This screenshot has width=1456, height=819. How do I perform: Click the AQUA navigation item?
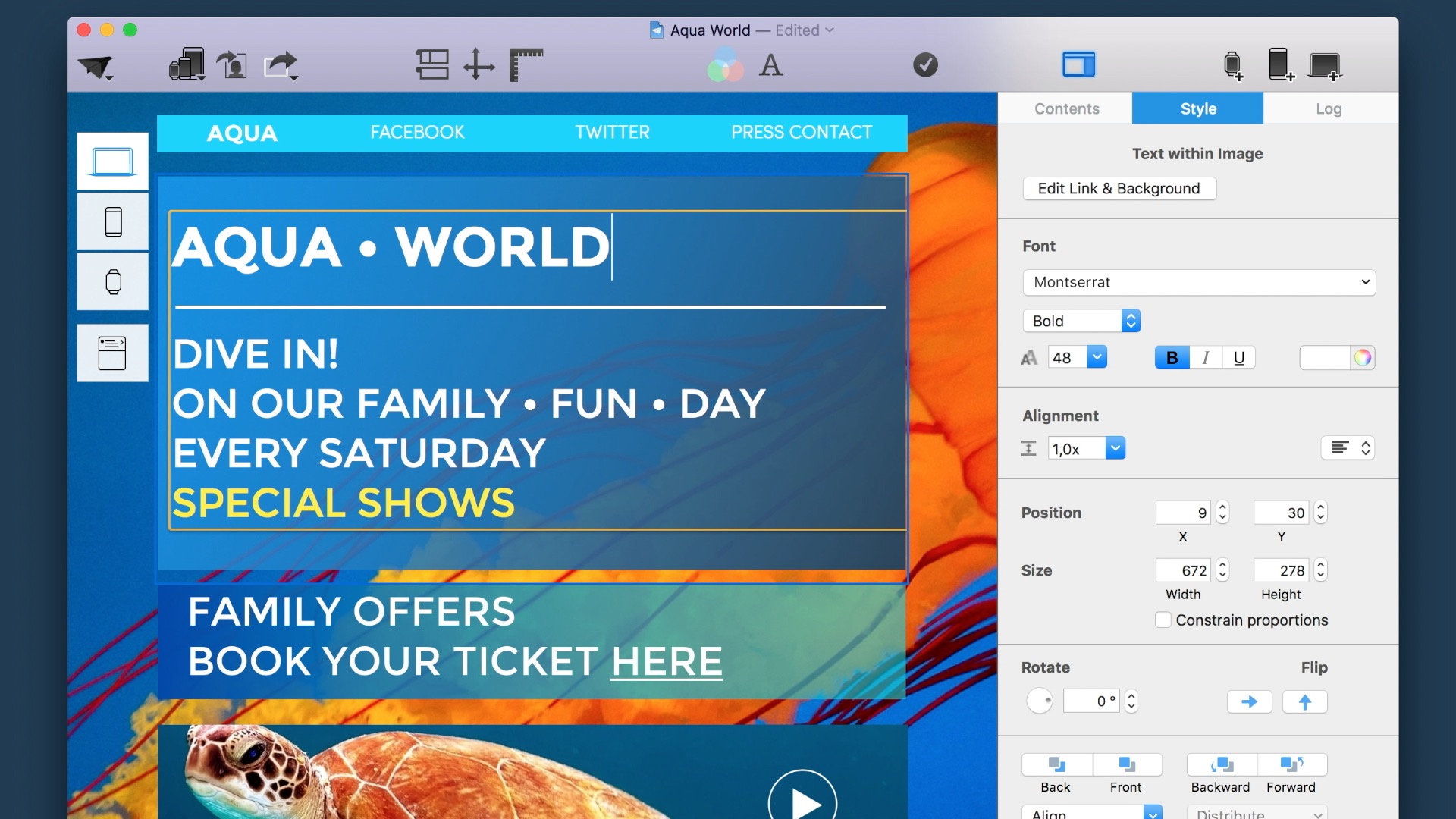pyautogui.click(x=242, y=133)
